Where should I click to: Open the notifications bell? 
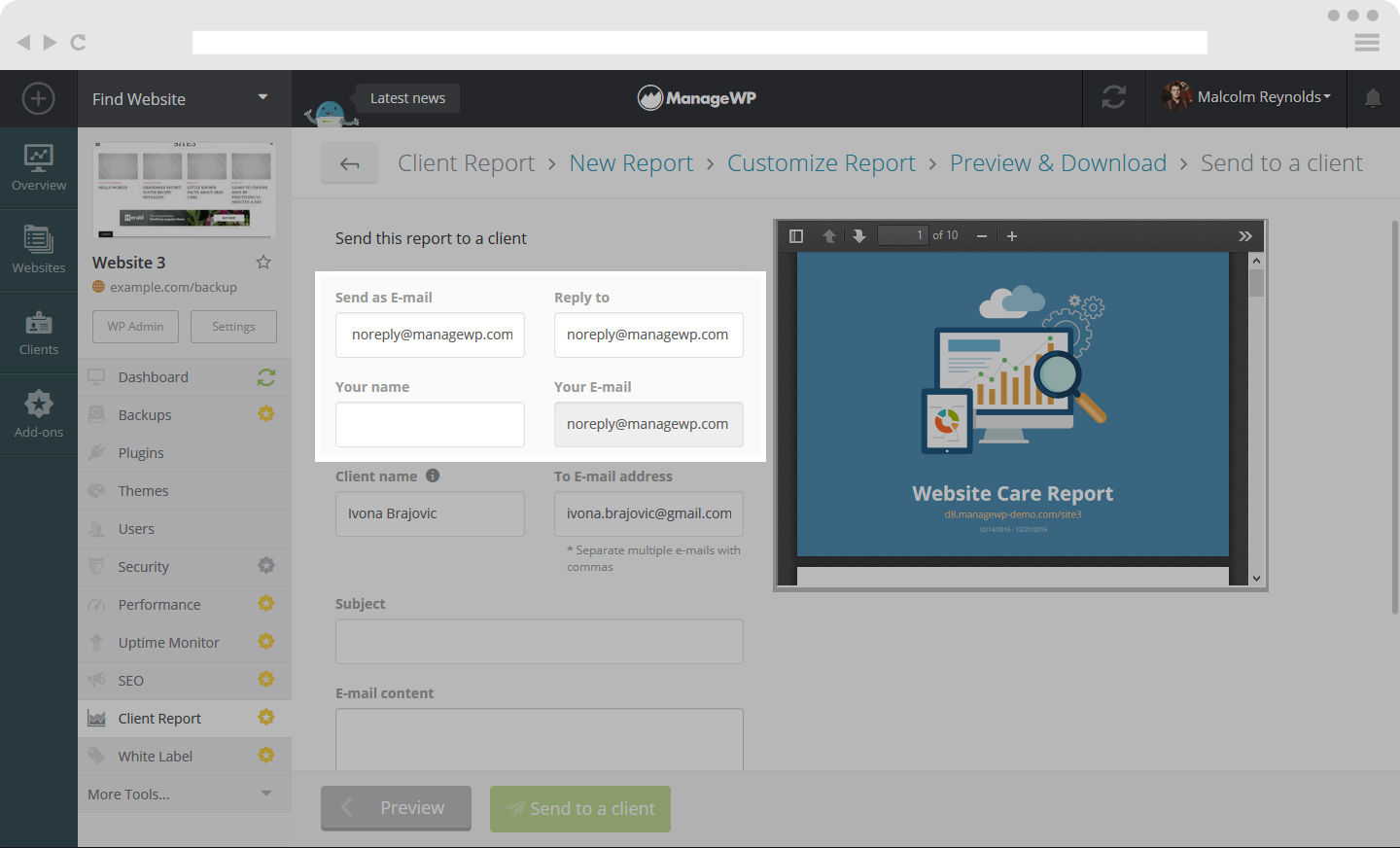click(x=1373, y=98)
